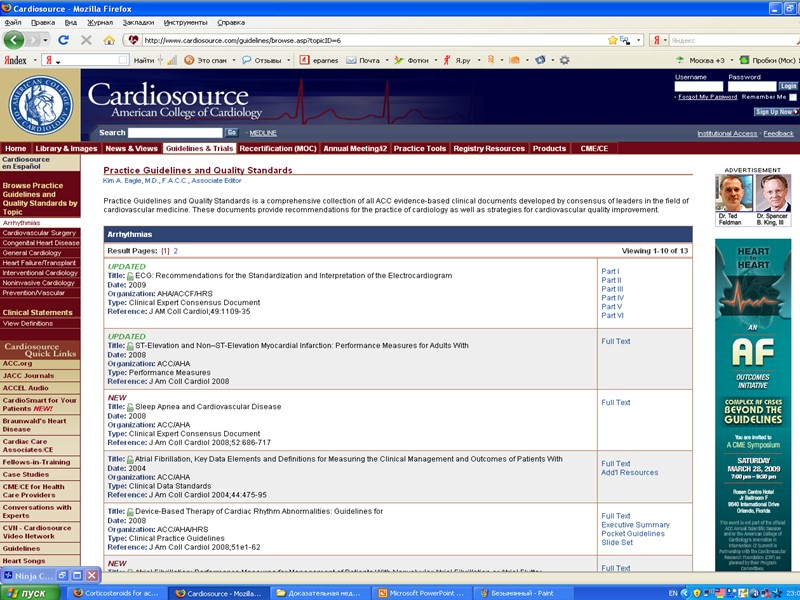The height and width of the screenshot is (600, 800).
Task: Click lock icon beside ECG Recommendations title
Action: click(130, 276)
